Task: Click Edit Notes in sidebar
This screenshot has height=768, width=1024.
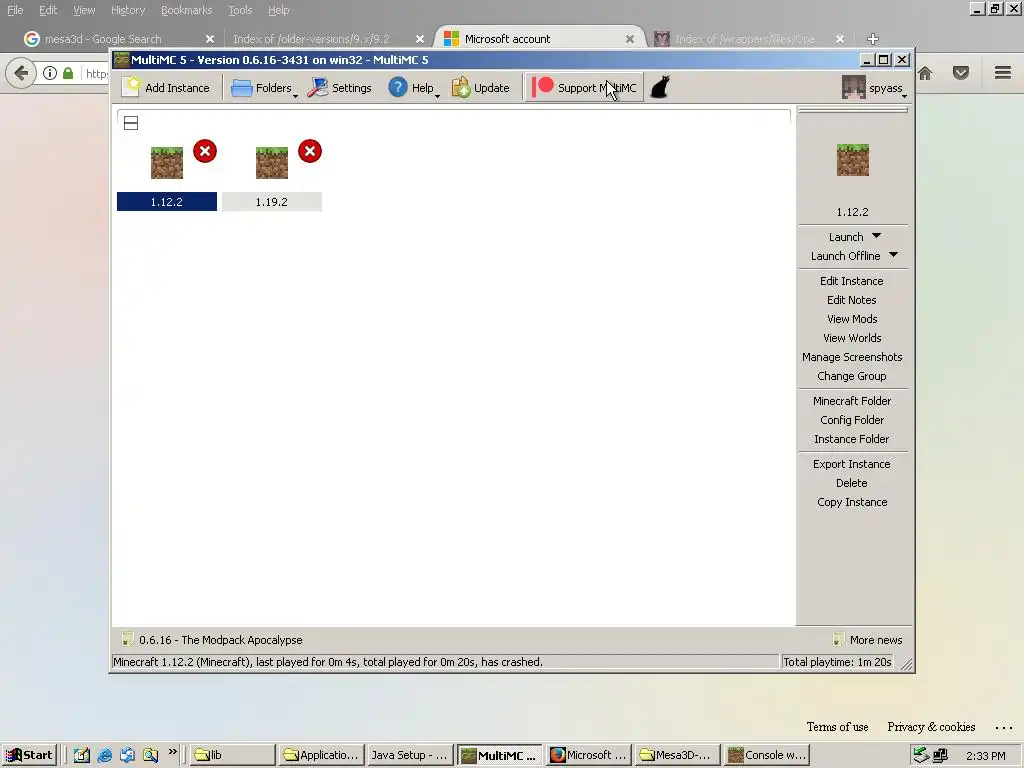Action: 852,300
